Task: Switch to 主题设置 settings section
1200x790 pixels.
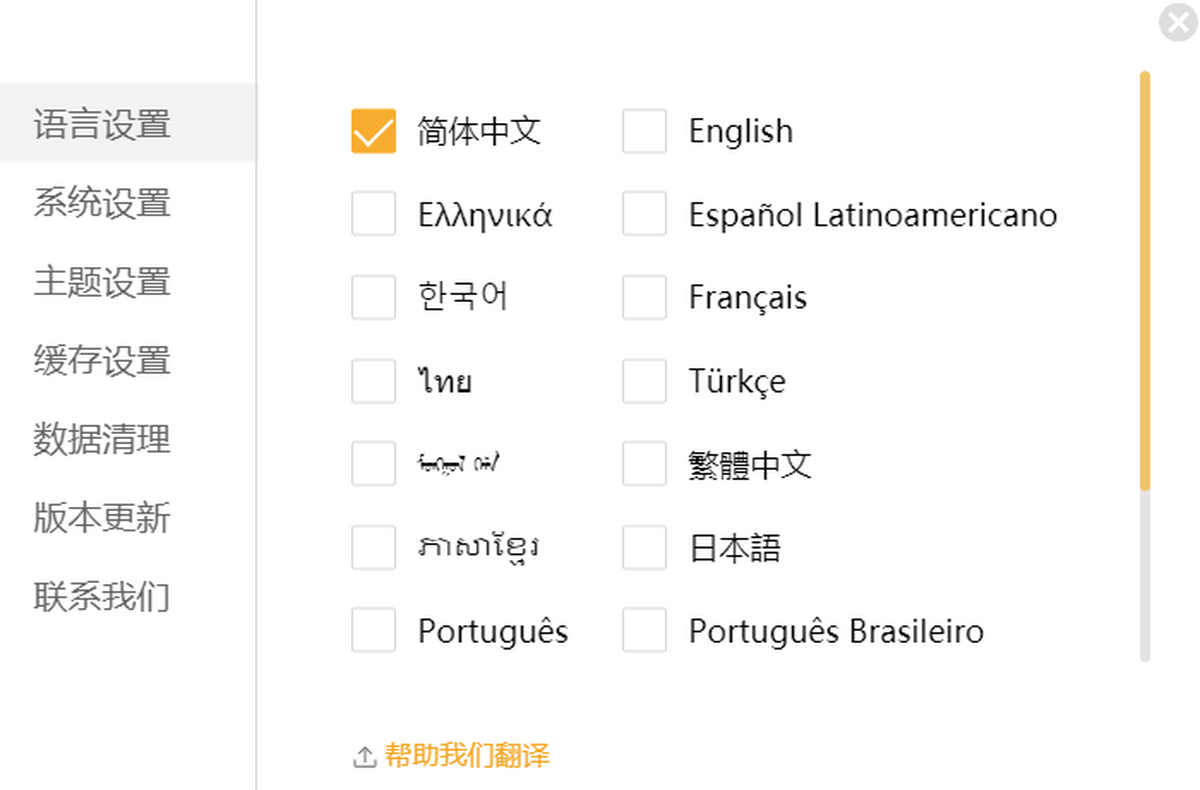Action: pyautogui.click(x=102, y=282)
